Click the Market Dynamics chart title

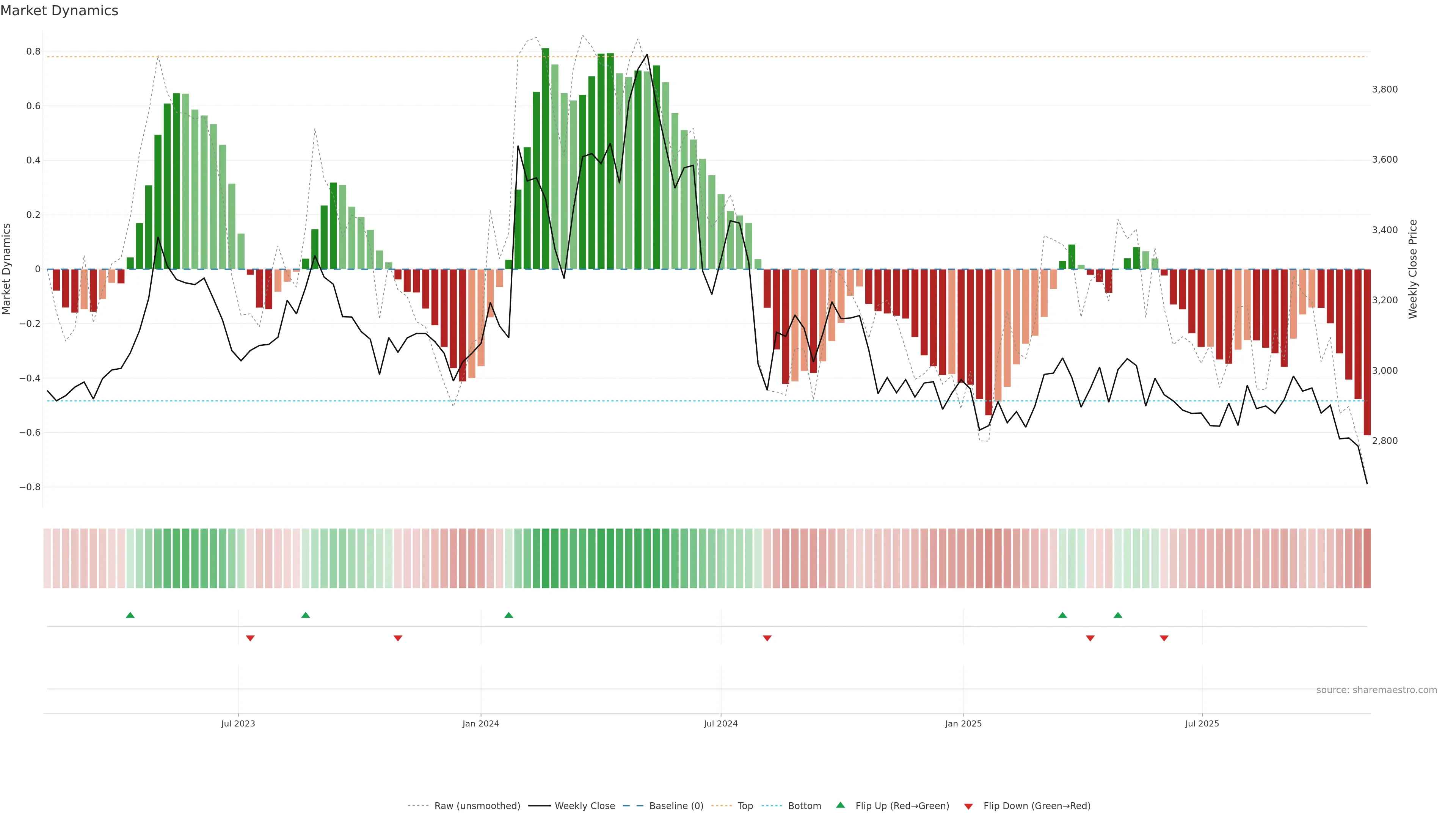pos(60,11)
